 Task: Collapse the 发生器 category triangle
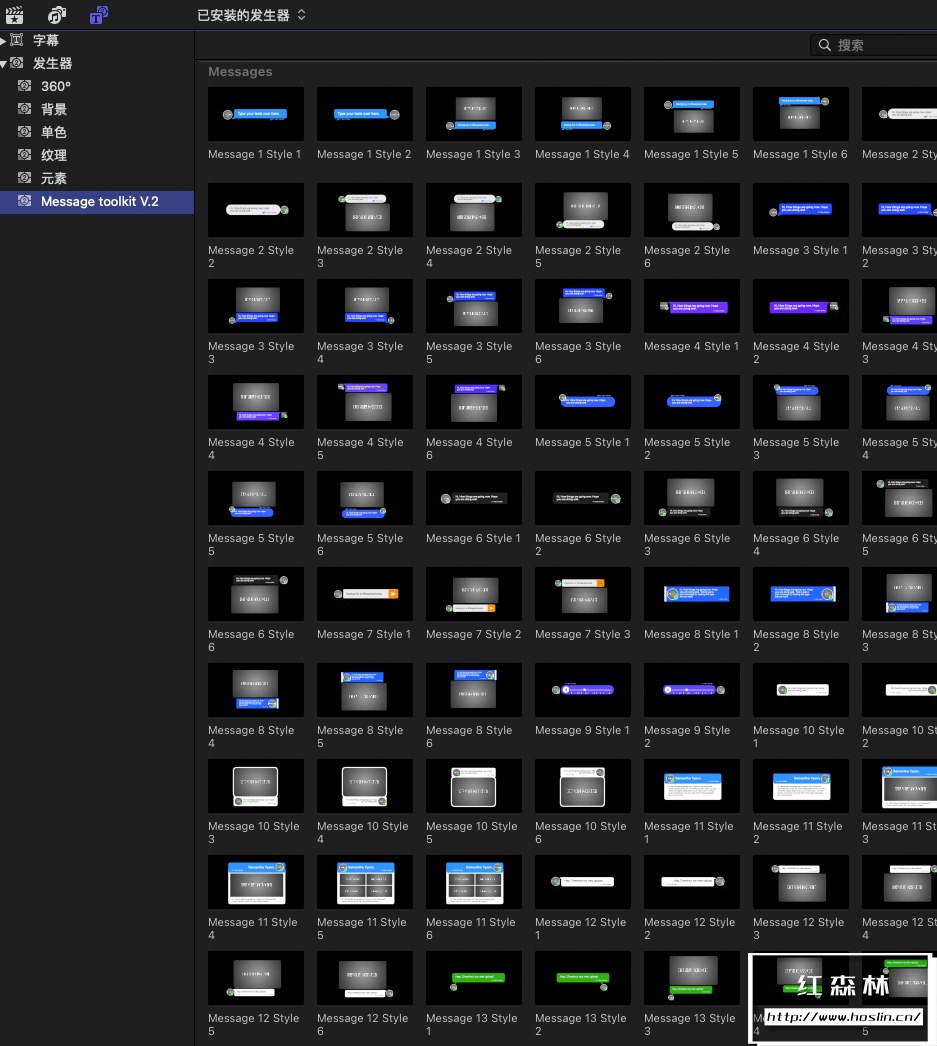(x=3, y=64)
